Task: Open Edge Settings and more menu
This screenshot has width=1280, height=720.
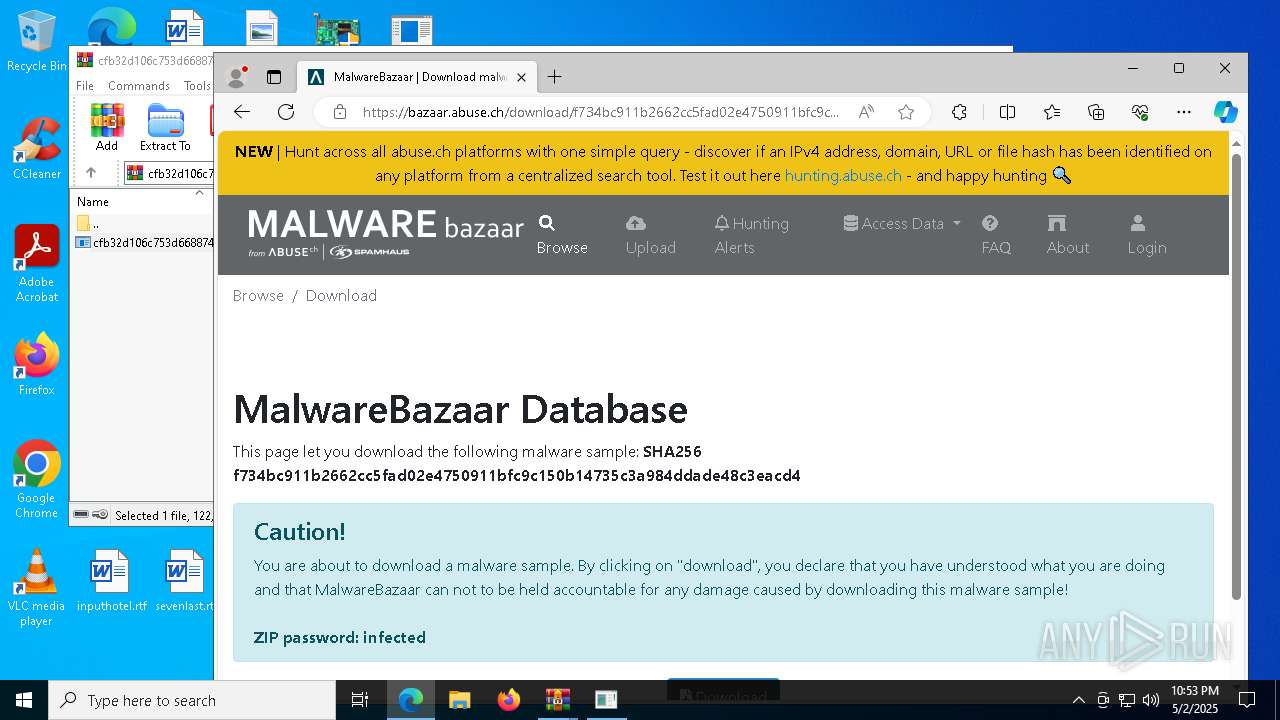Action: pos(1184,112)
